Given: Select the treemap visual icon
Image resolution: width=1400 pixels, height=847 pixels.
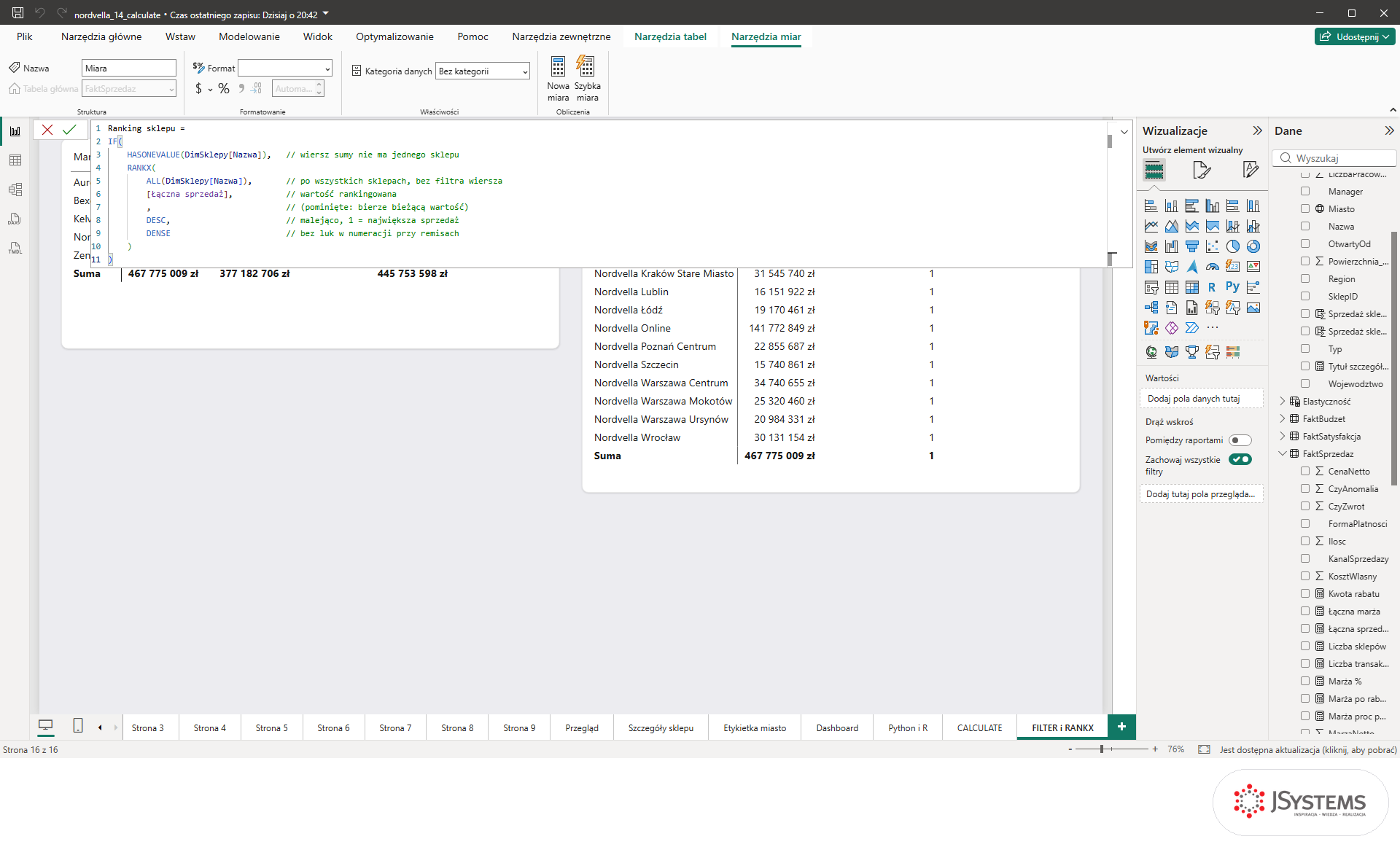Looking at the screenshot, I should [x=1151, y=267].
